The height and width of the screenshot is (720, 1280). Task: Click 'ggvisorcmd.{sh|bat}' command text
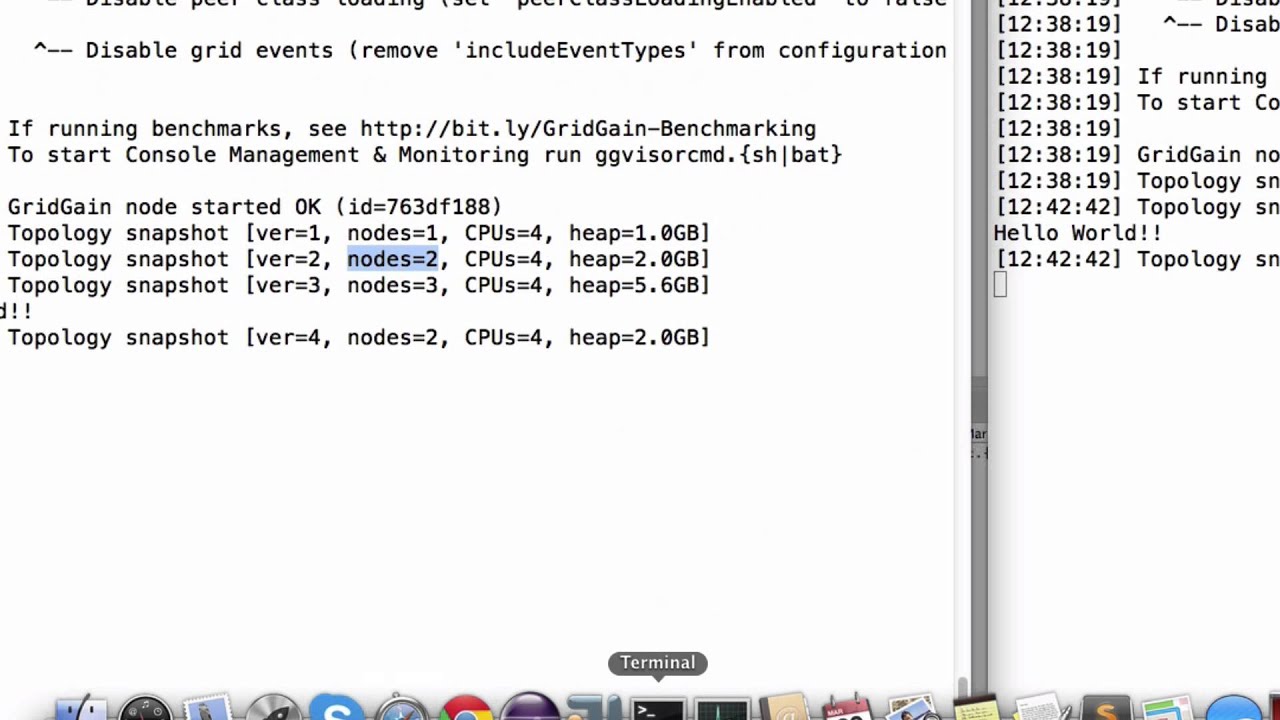[718, 155]
